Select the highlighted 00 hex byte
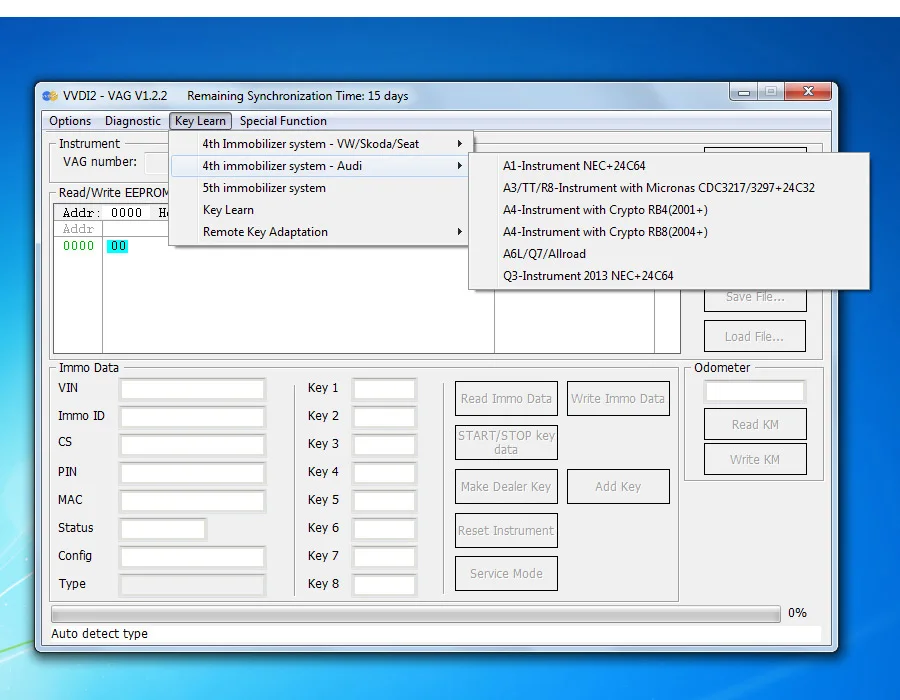 [118, 246]
